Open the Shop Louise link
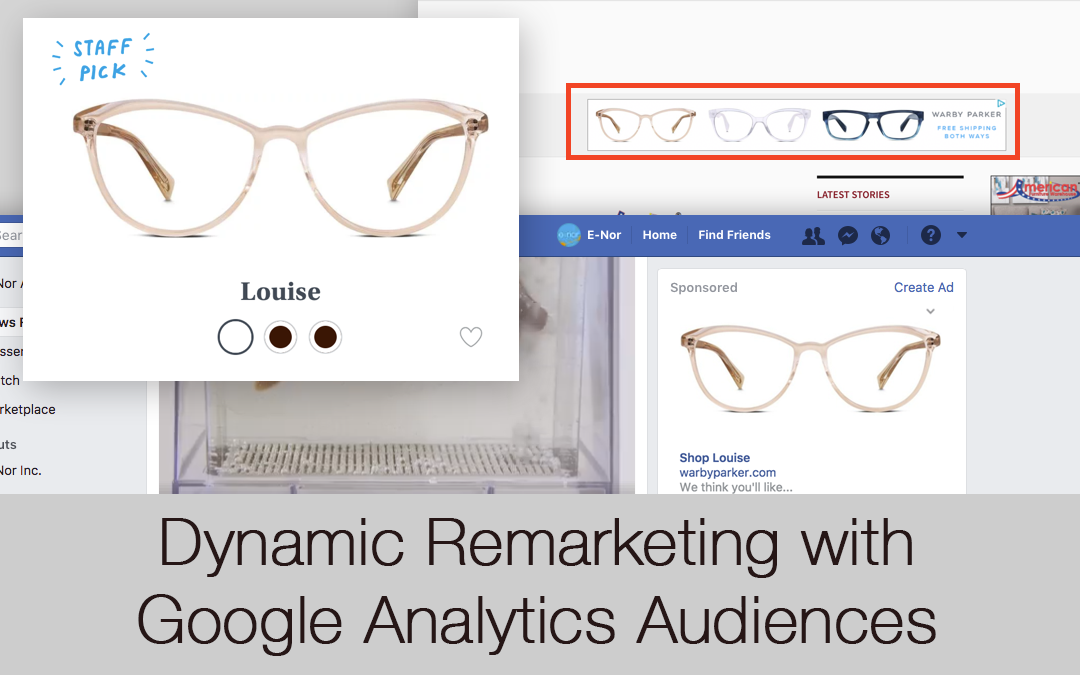1080x675 pixels. pos(714,457)
